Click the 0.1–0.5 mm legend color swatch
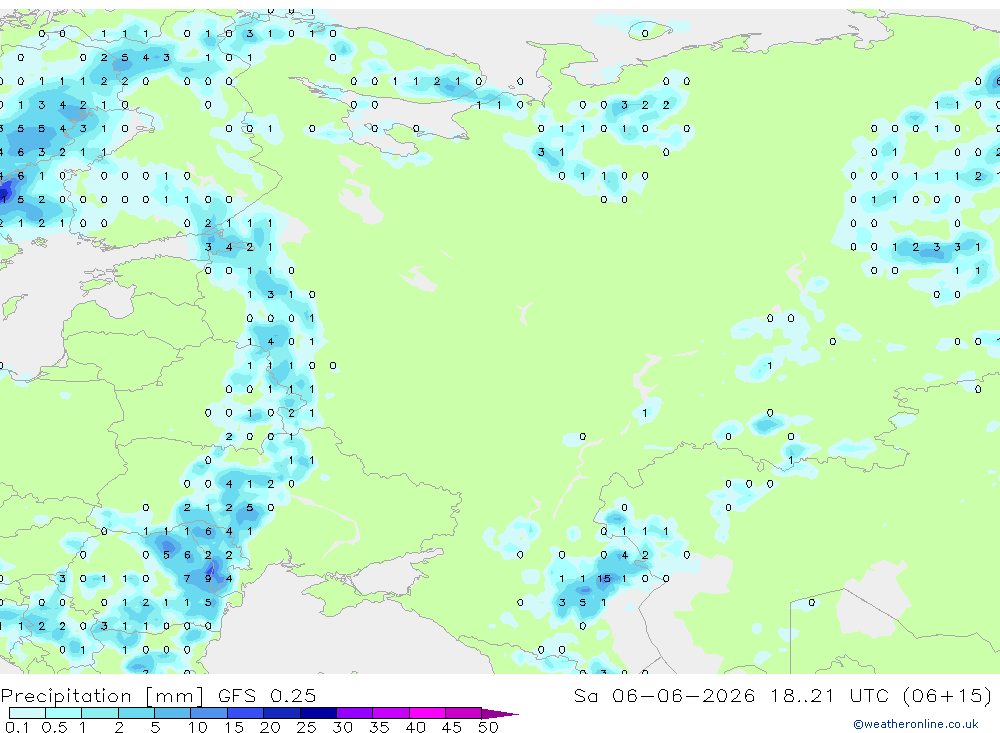This screenshot has height=733, width=1000. tap(27, 713)
